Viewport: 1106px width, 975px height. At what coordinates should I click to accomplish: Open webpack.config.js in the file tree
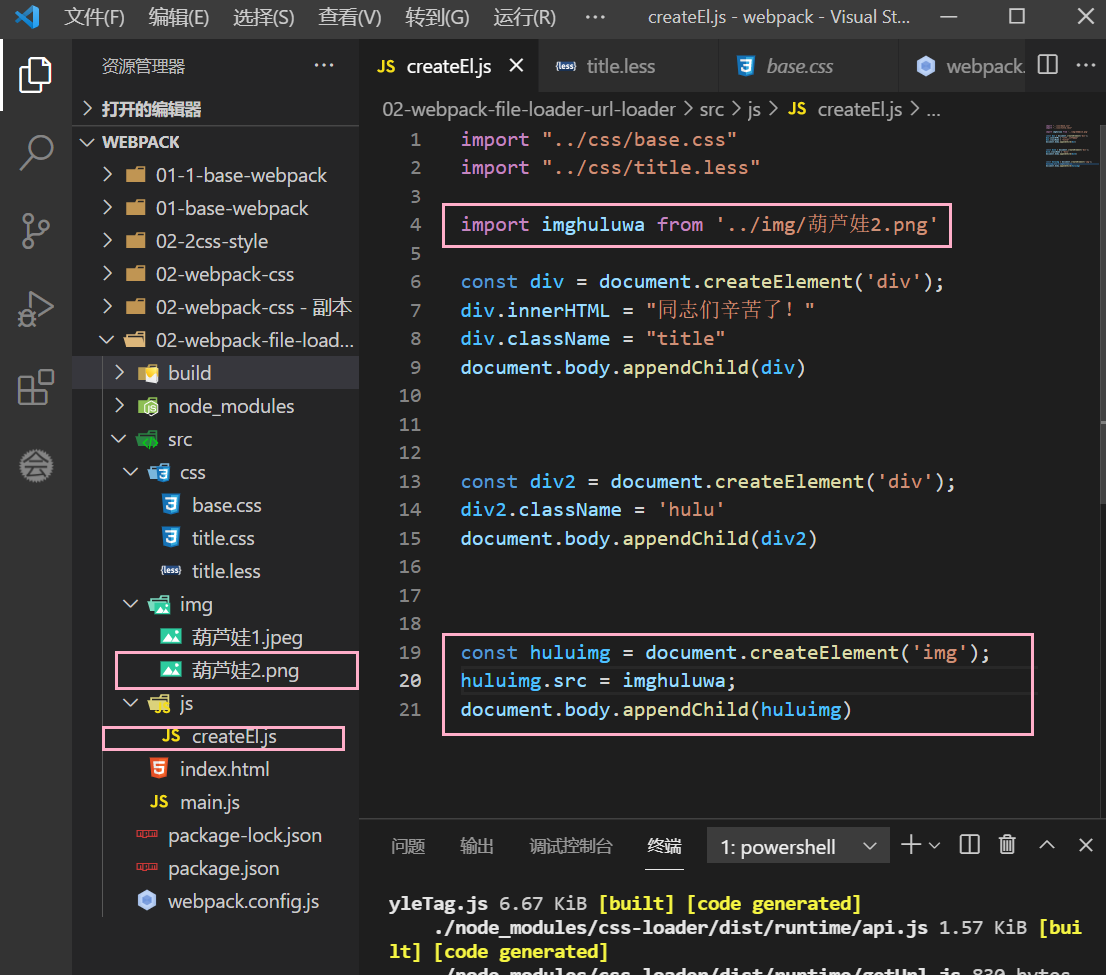(x=243, y=901)
